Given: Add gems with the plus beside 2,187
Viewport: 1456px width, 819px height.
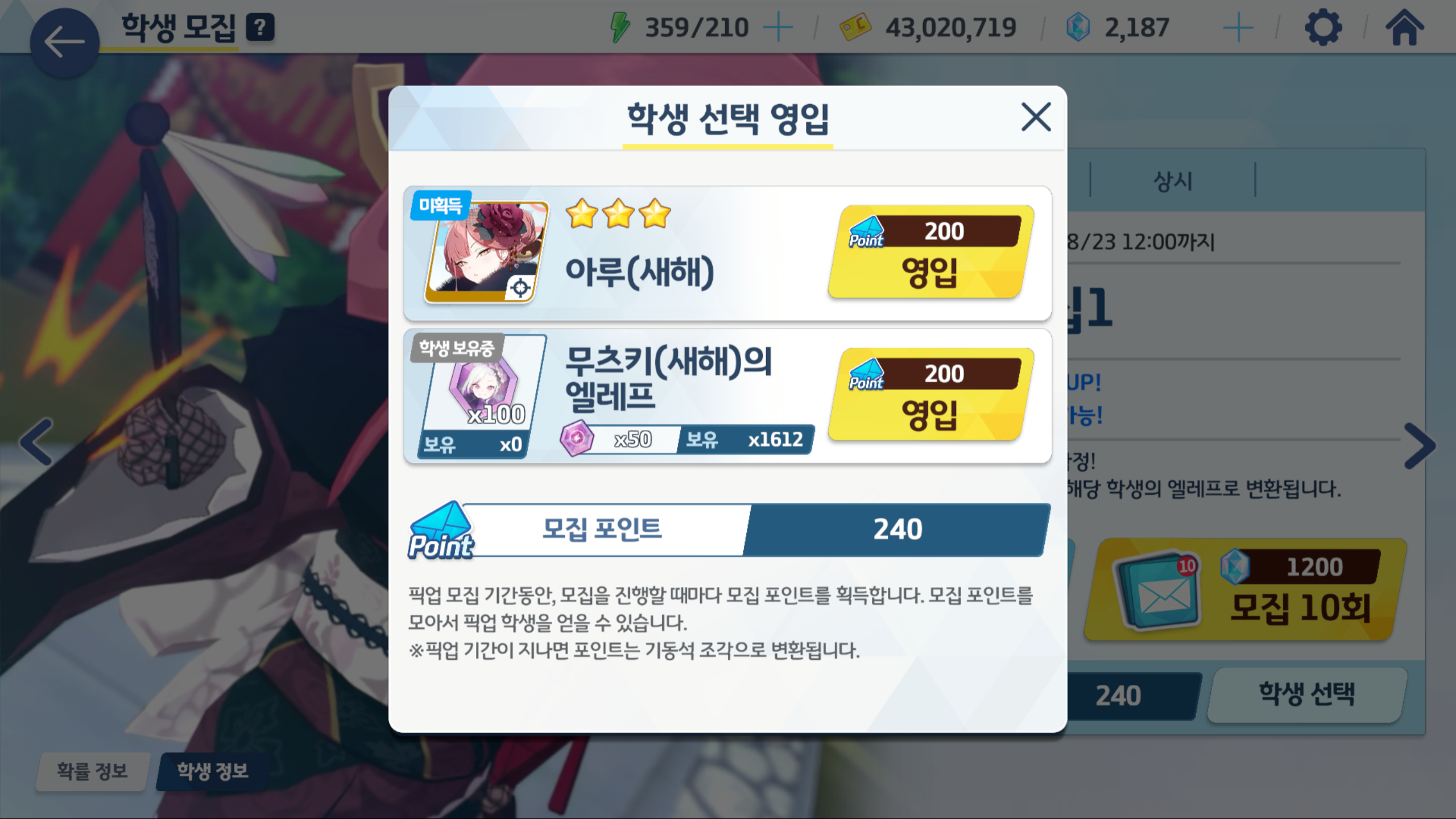Looking at the screenshot, I should (x=1238, y=27).
